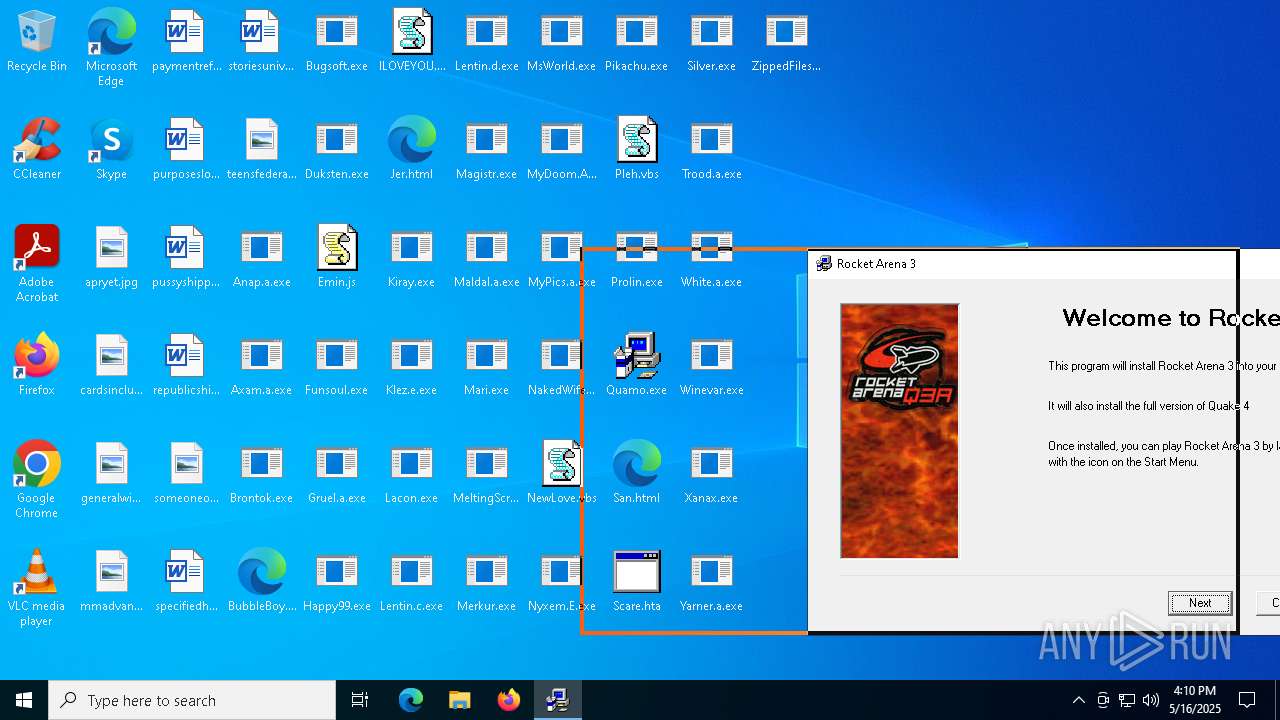Open the Recycle Bin desktop icon
The height and width of the screenshot is (720, 1280).
pyautogui.click(x=37, y=42)
